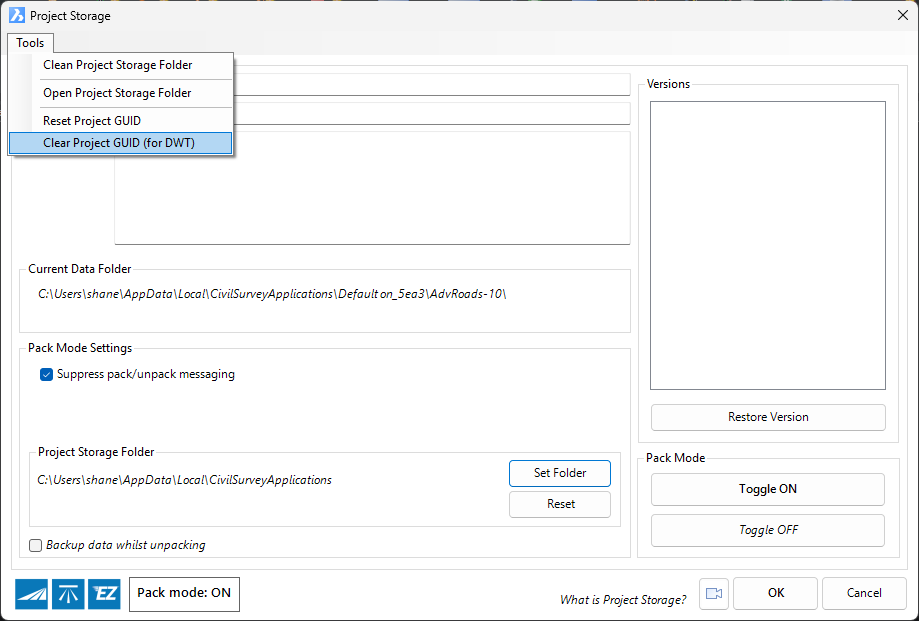Click the Restore Version button

click(x=767, y=417)
